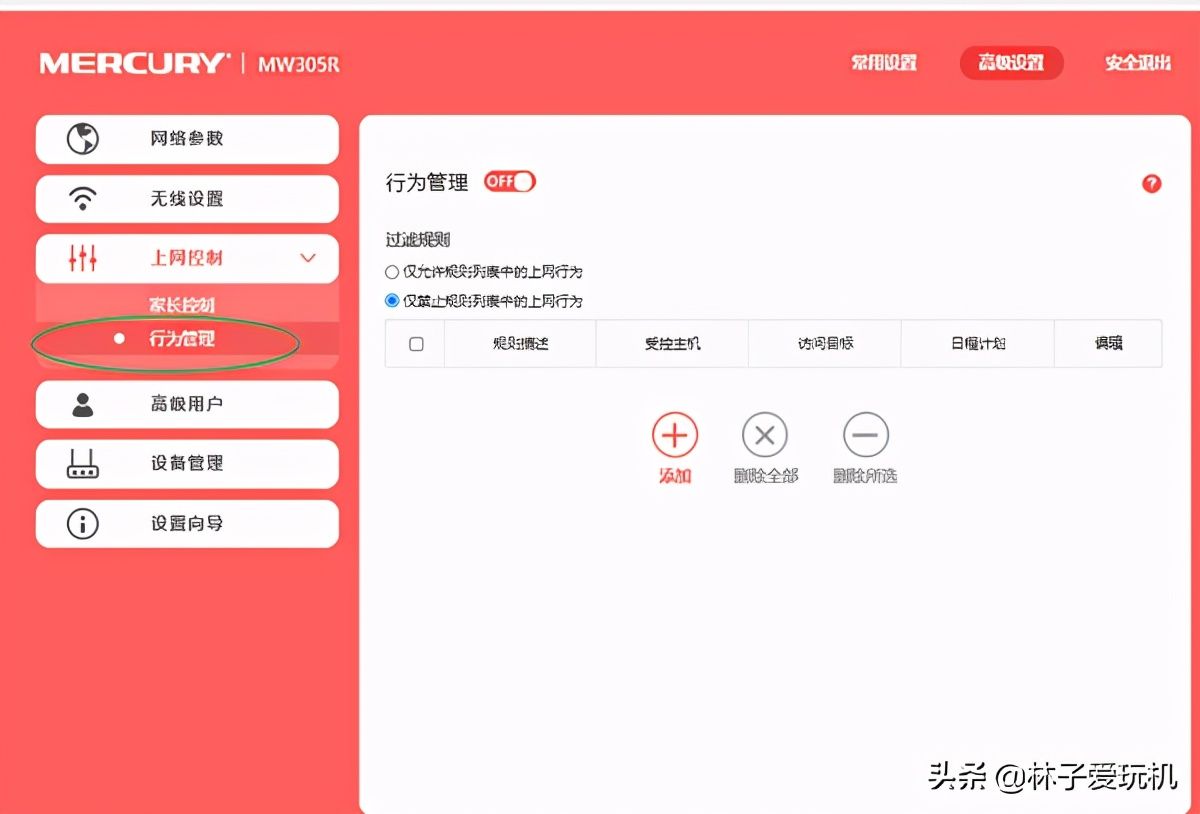This screenshot has width=1200, height=814.
Task: Click the X circle 删除全部 icon
Action: pos(765,436)
